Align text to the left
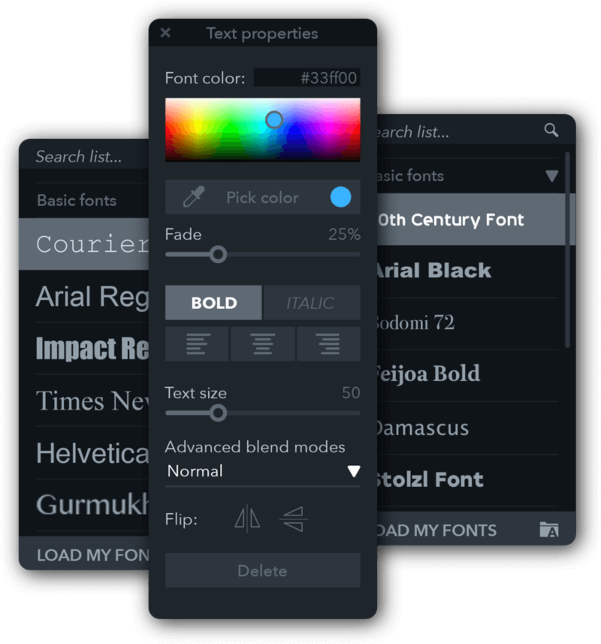This screenshot has width=601, height=644. [x=197, y=344]
